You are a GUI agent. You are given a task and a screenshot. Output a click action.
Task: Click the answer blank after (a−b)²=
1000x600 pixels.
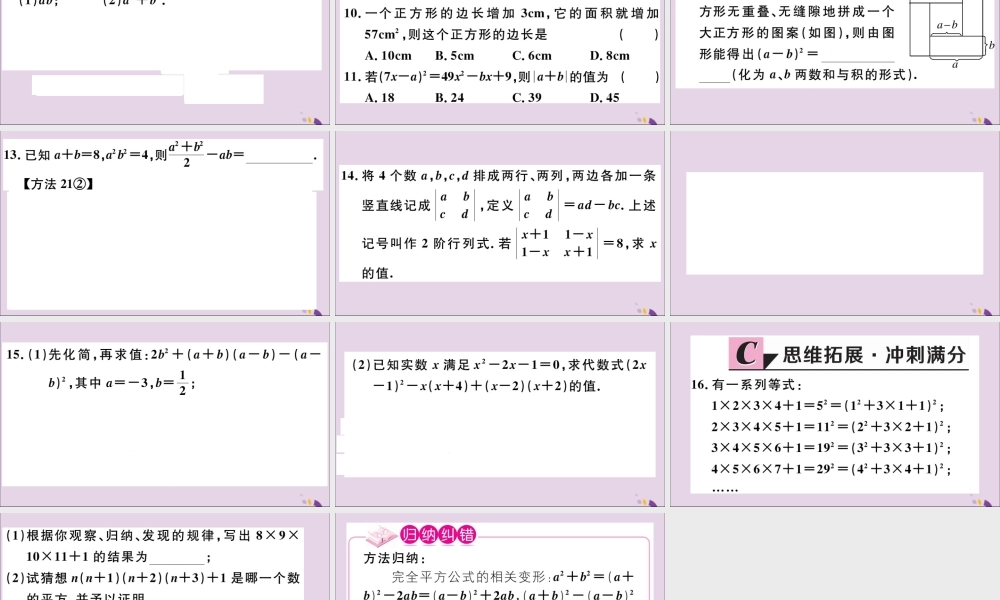coord(858,55)
